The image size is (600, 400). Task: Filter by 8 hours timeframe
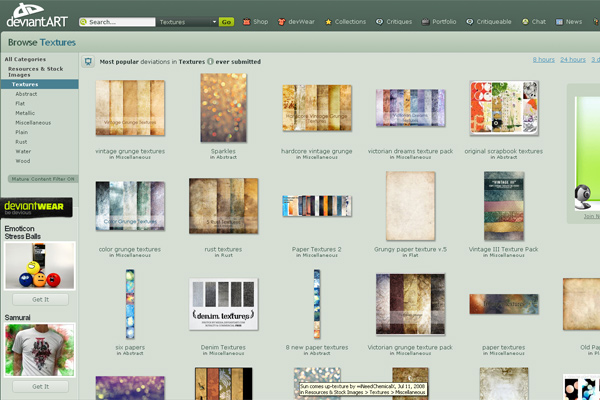(x=544, y=60)
